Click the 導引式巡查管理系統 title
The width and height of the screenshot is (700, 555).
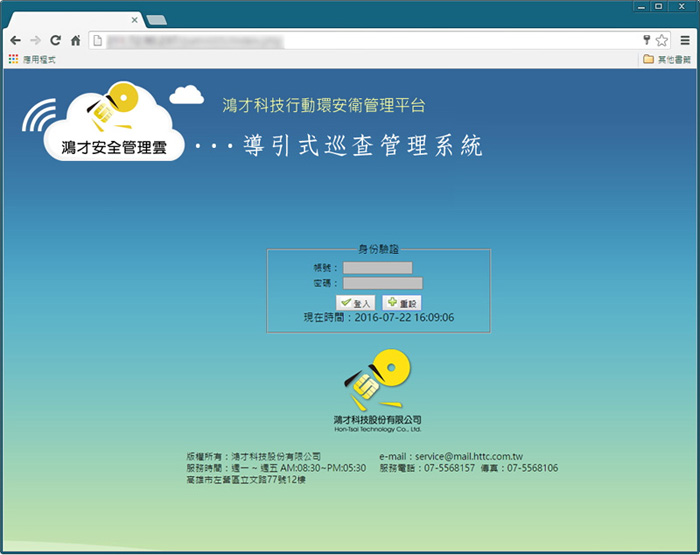click(x=363, y=146)
